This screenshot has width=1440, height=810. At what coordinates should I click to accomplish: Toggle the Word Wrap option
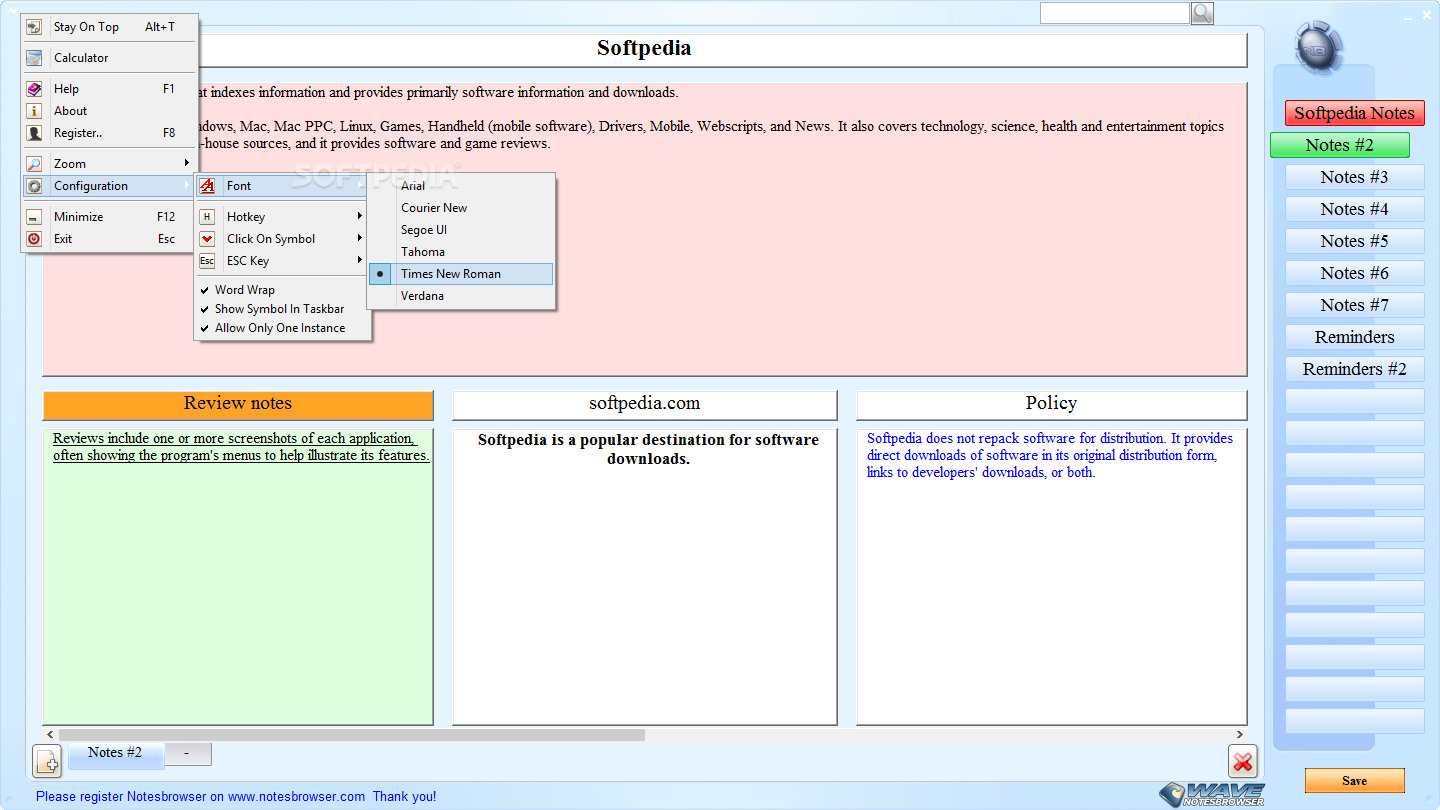(x=283, y=290)
